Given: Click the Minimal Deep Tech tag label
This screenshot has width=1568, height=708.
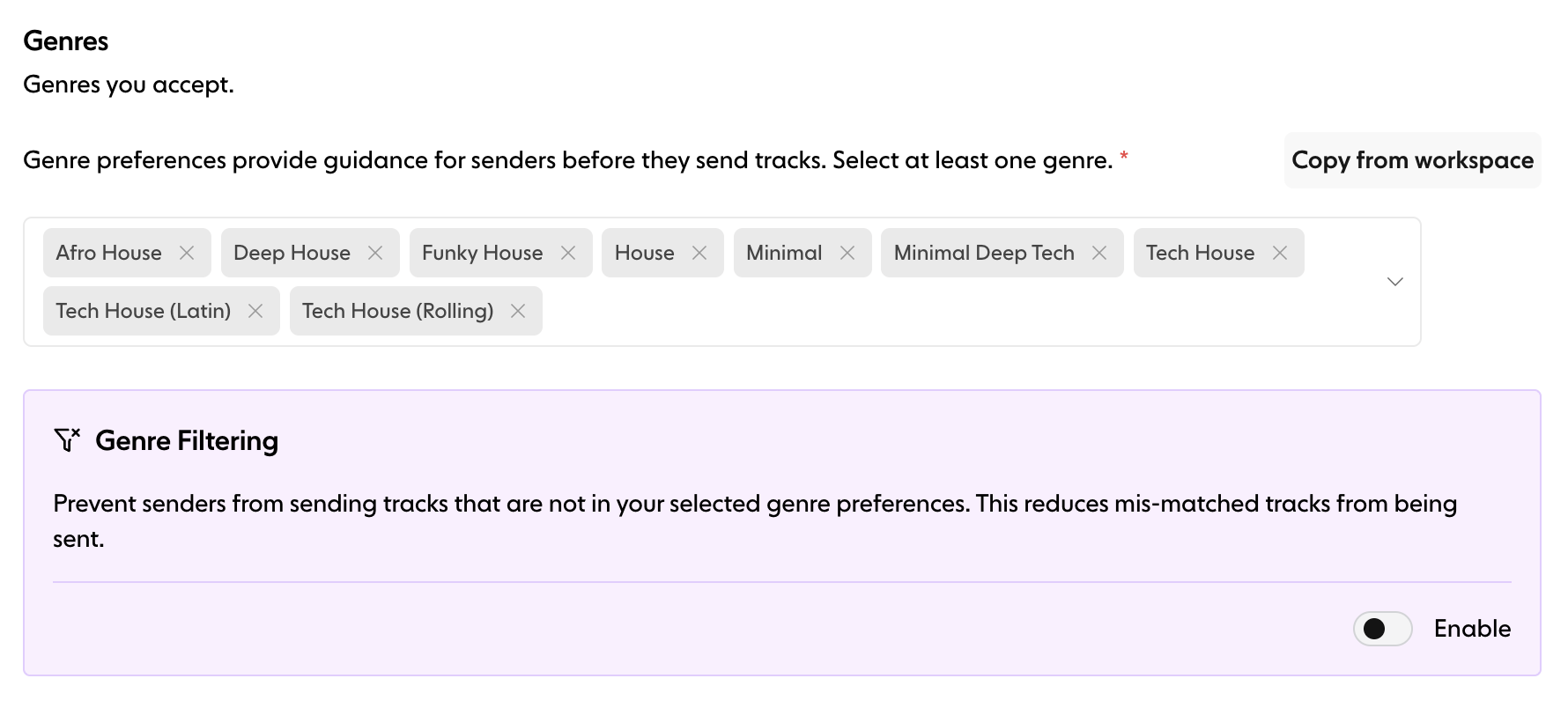Looking at the screenshot, I should [x=984, y=253].
